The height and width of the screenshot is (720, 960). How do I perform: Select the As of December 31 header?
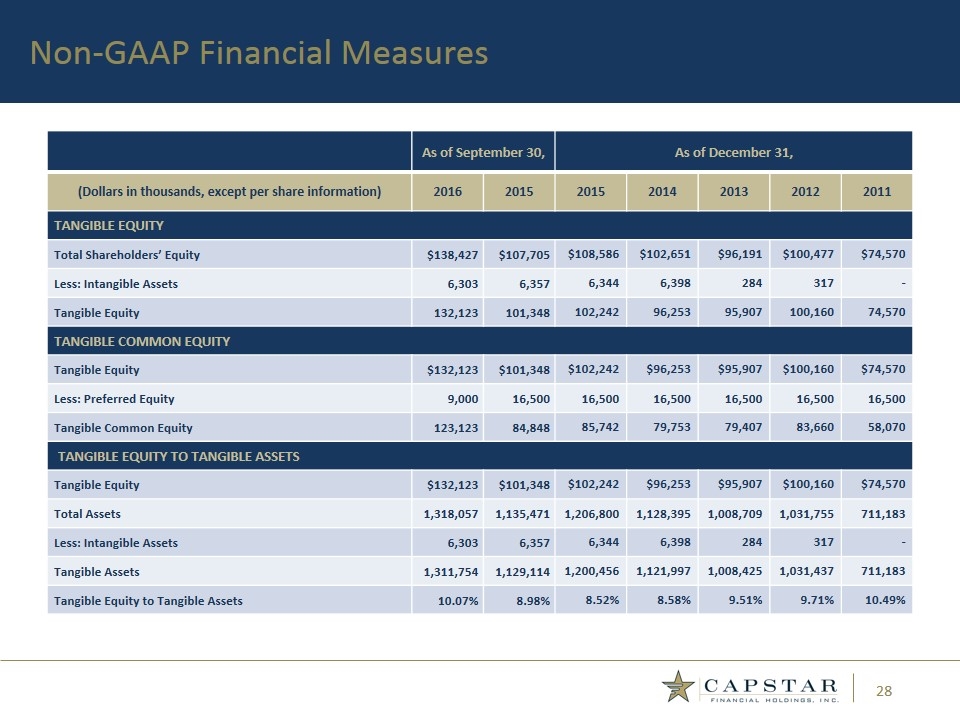coord(733,152)
